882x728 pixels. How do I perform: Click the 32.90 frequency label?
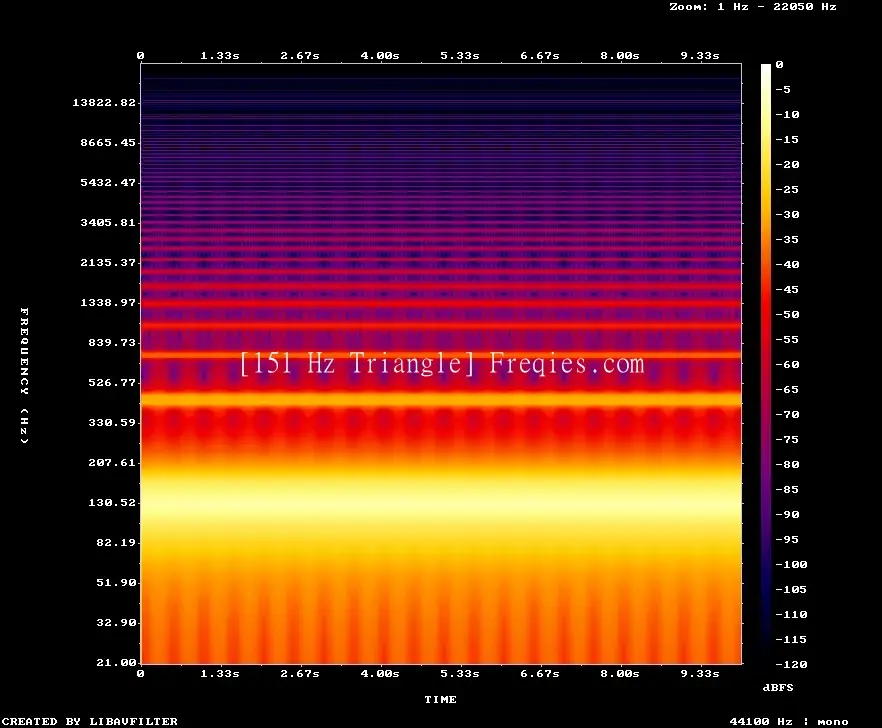coord(116,622)
